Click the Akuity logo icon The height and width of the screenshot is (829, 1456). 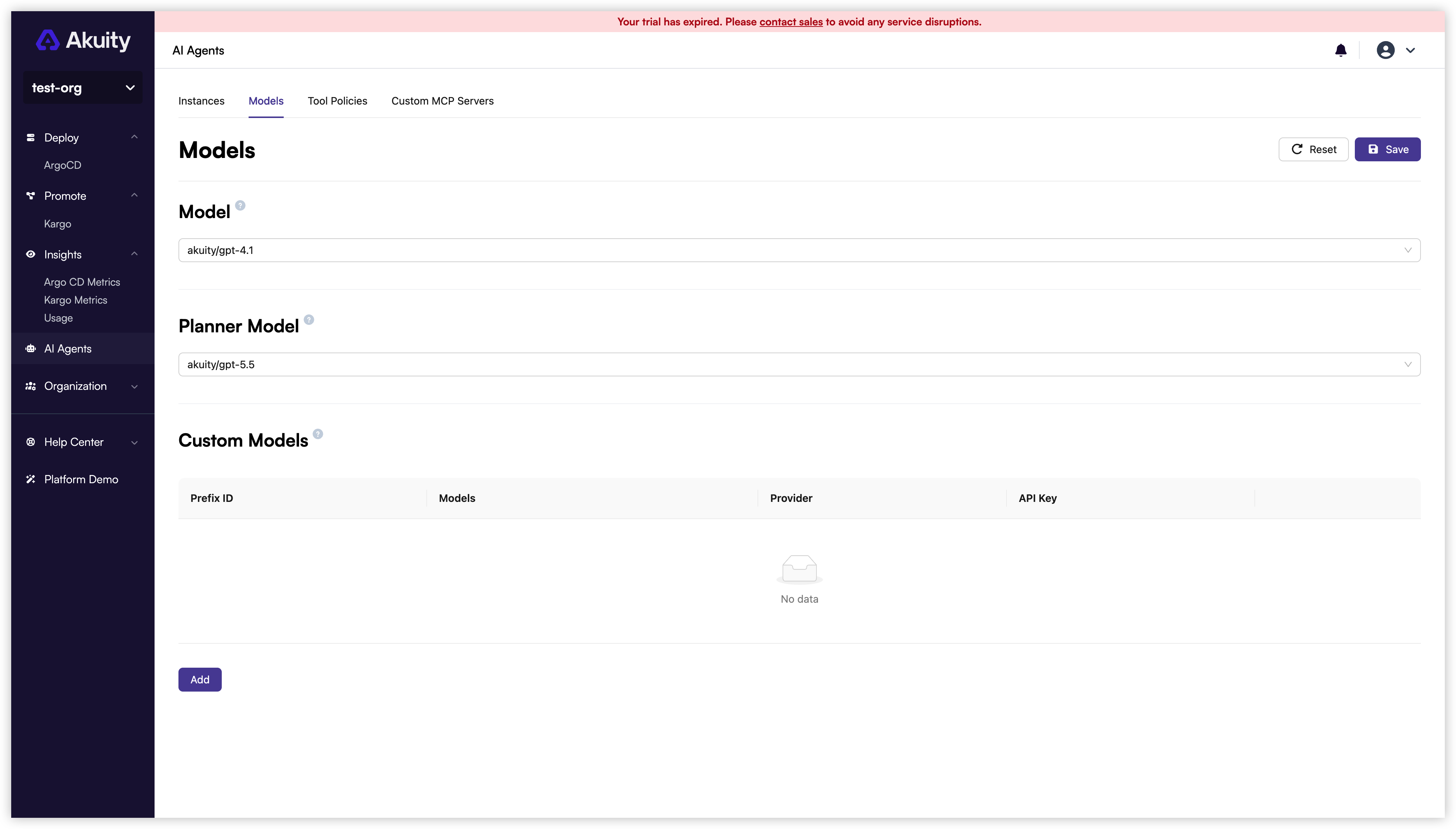tap(47, 40)
